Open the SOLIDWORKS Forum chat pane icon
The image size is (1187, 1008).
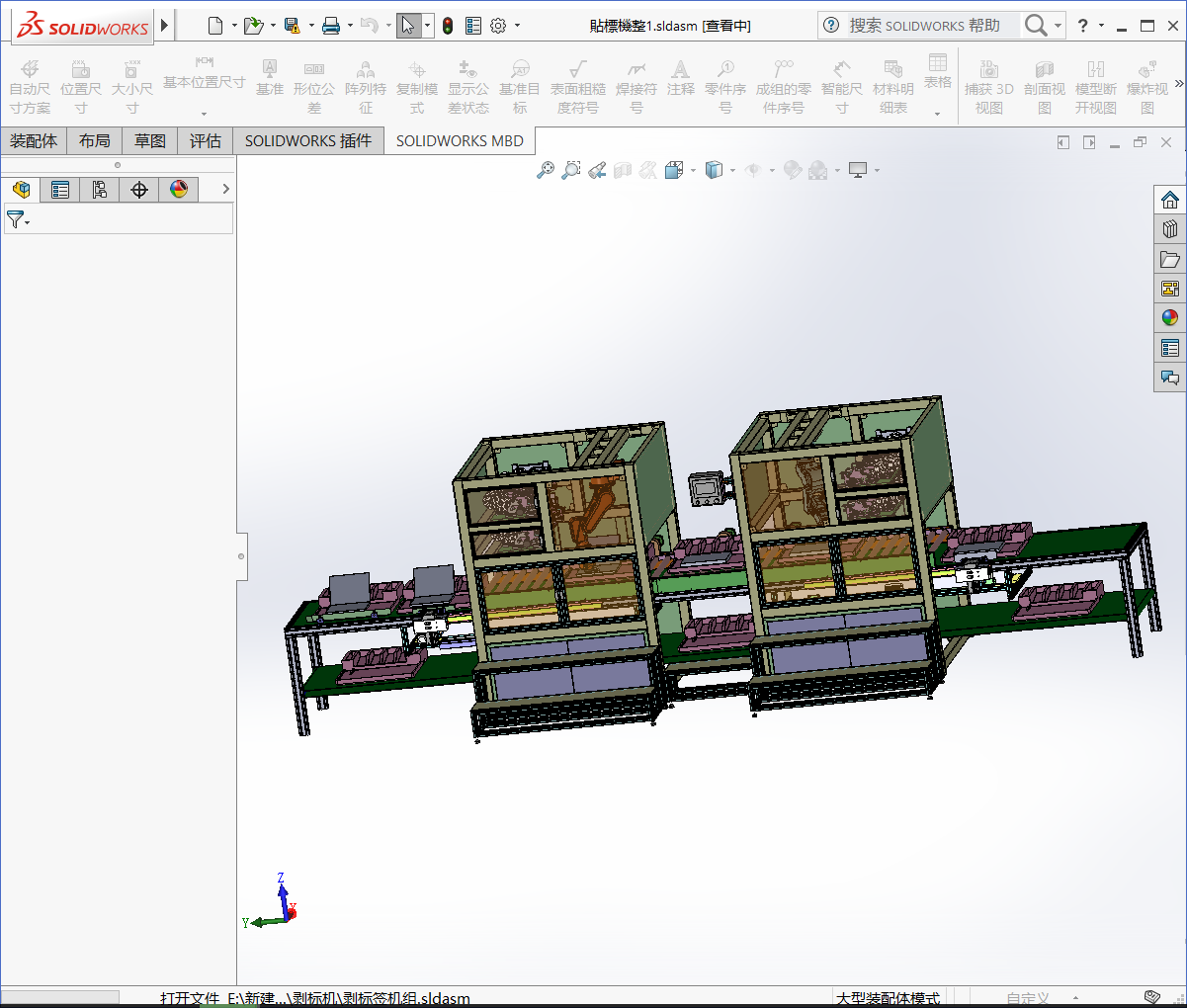pyautogui.click(x=1170, y=378)
